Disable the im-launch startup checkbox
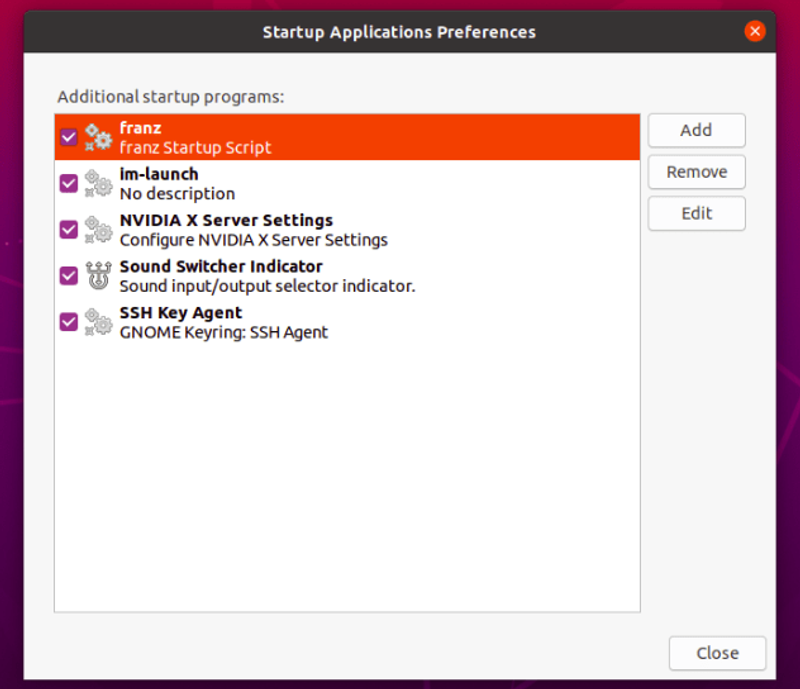Screen dimensions: 800x689 click(x=69, y=184)
